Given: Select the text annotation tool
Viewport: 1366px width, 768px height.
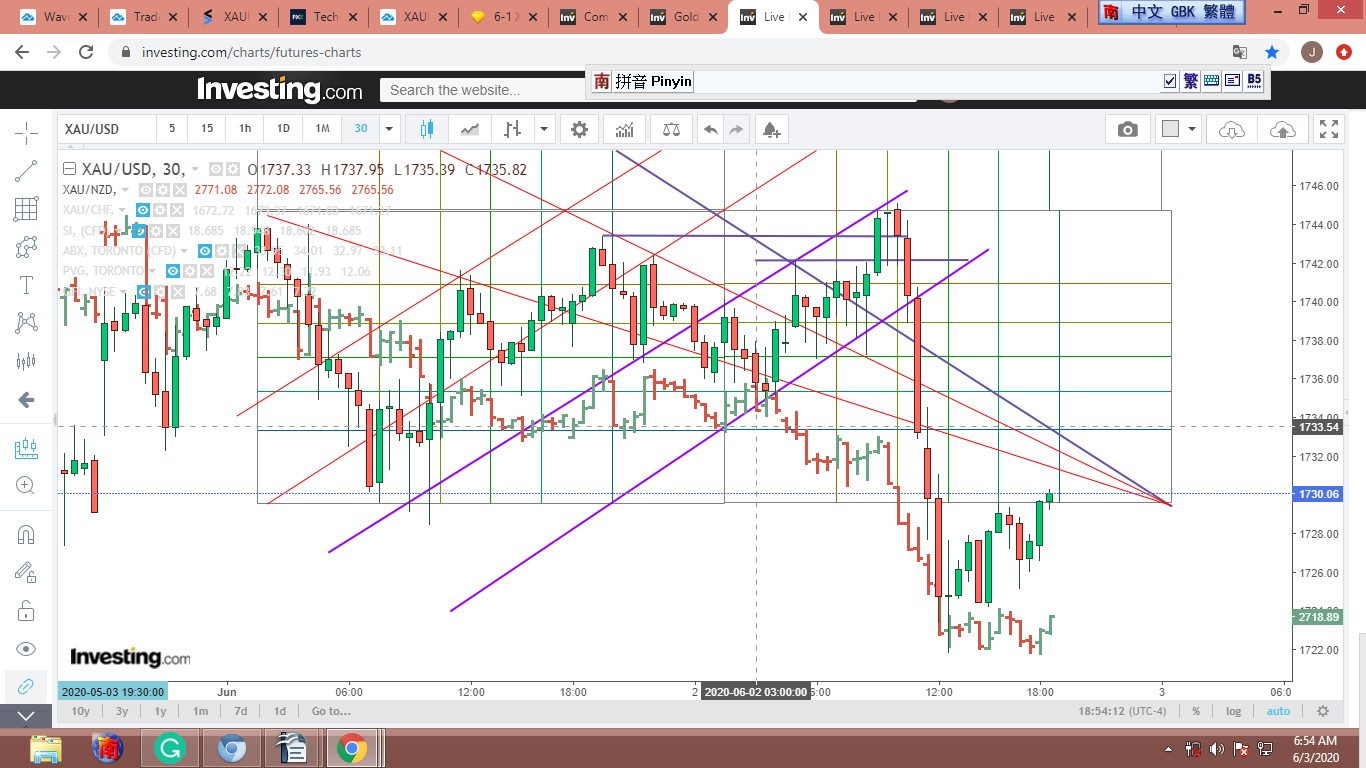Looking at the screenshot, I should [x=26, y=285].
